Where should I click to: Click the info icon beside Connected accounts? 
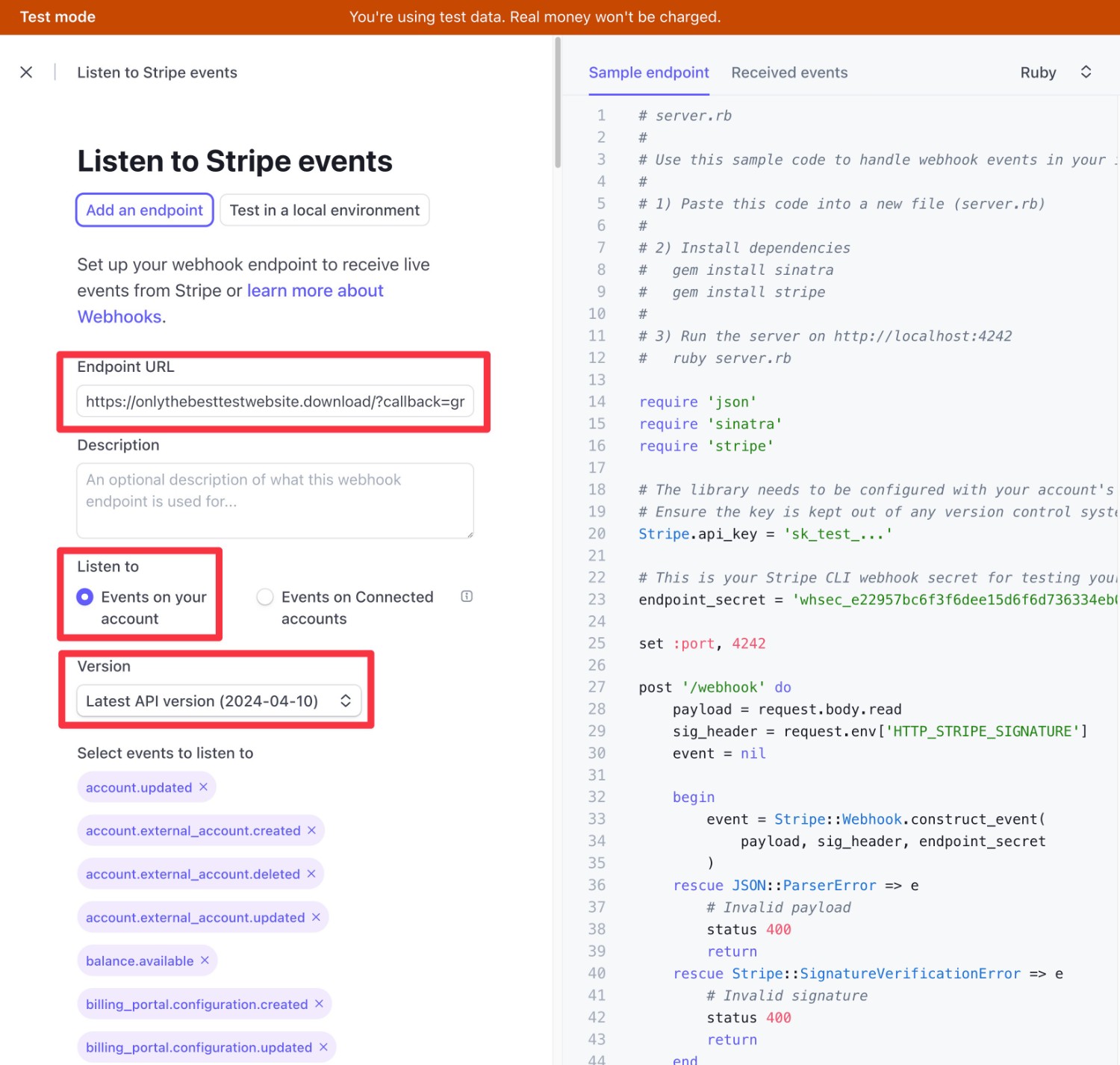tap(466, 596)
